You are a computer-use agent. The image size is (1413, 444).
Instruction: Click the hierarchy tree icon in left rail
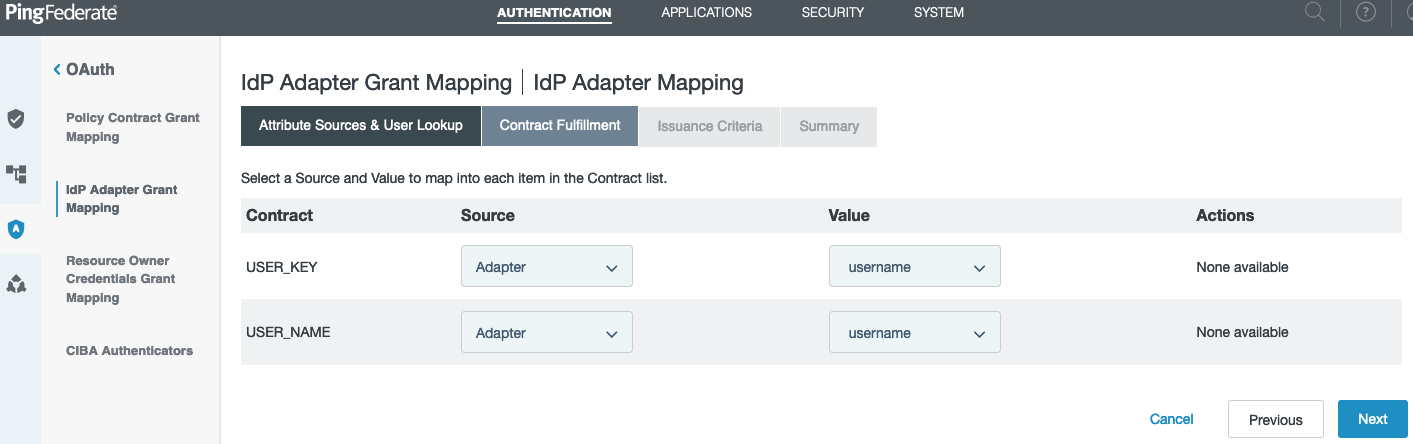click(16, 174)
